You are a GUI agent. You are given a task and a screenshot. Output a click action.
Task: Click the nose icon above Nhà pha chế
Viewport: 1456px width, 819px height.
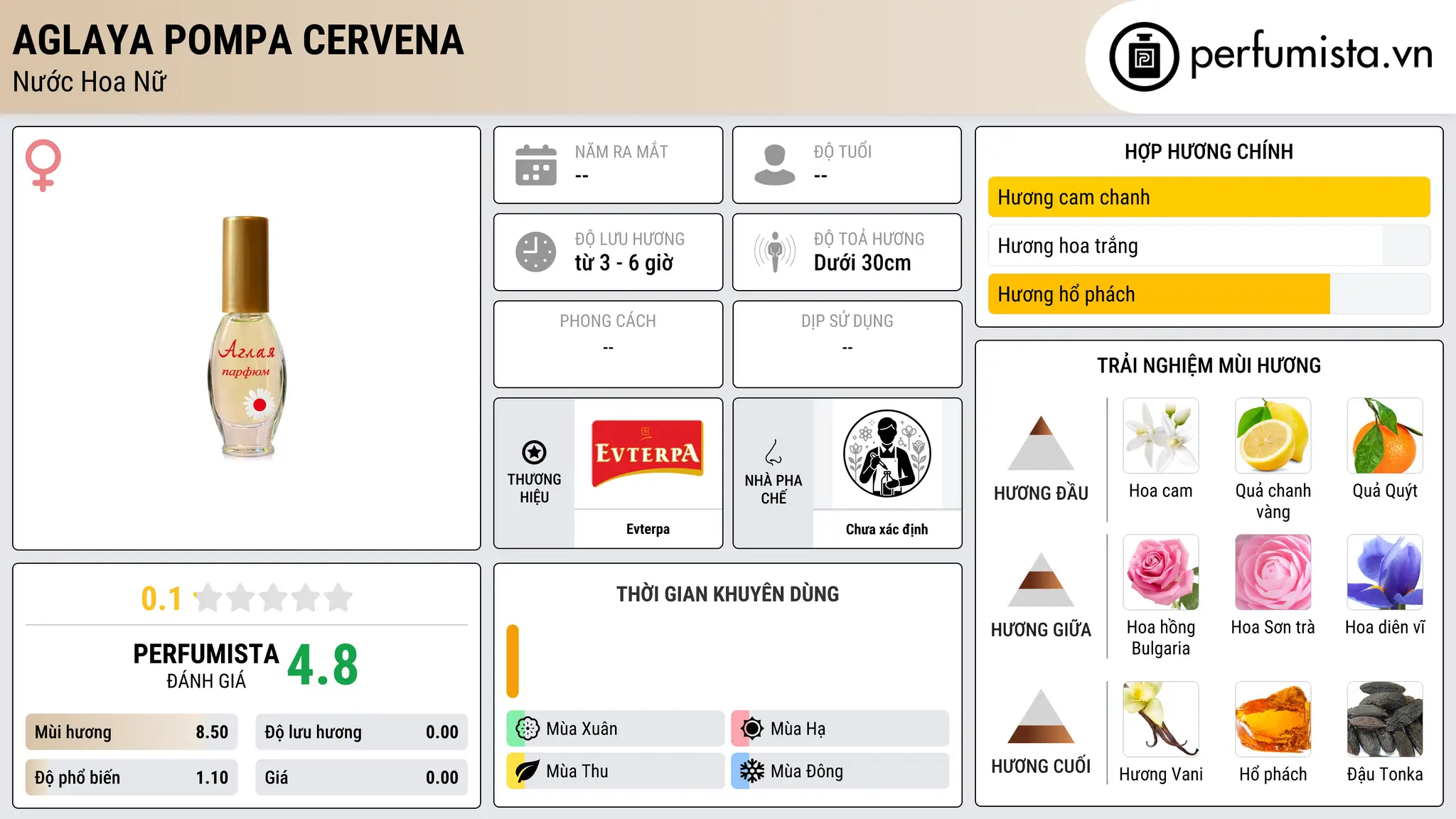pyautogui.click(x=773, y=452)
